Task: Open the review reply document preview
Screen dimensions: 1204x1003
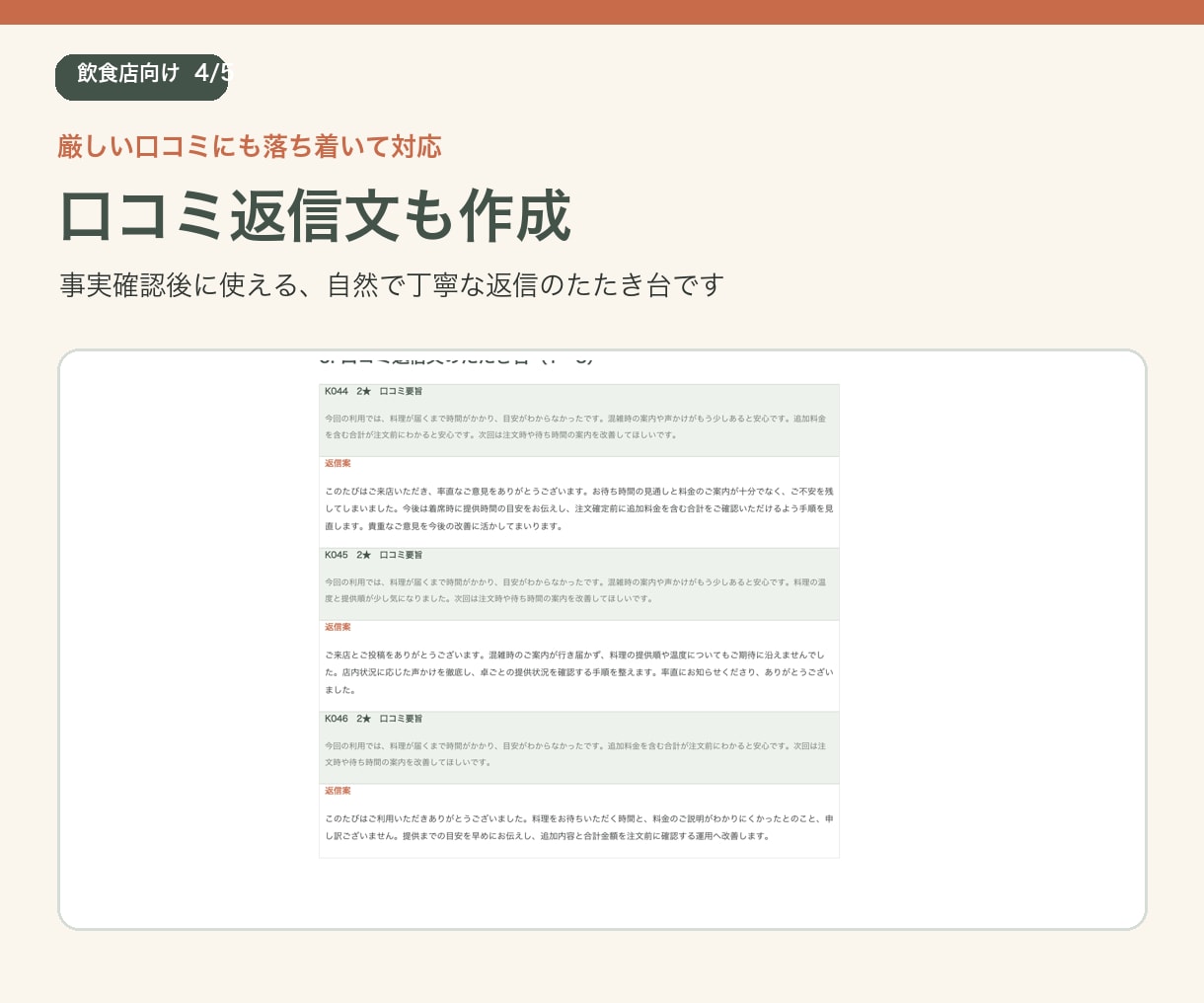Action: point(602,640)
